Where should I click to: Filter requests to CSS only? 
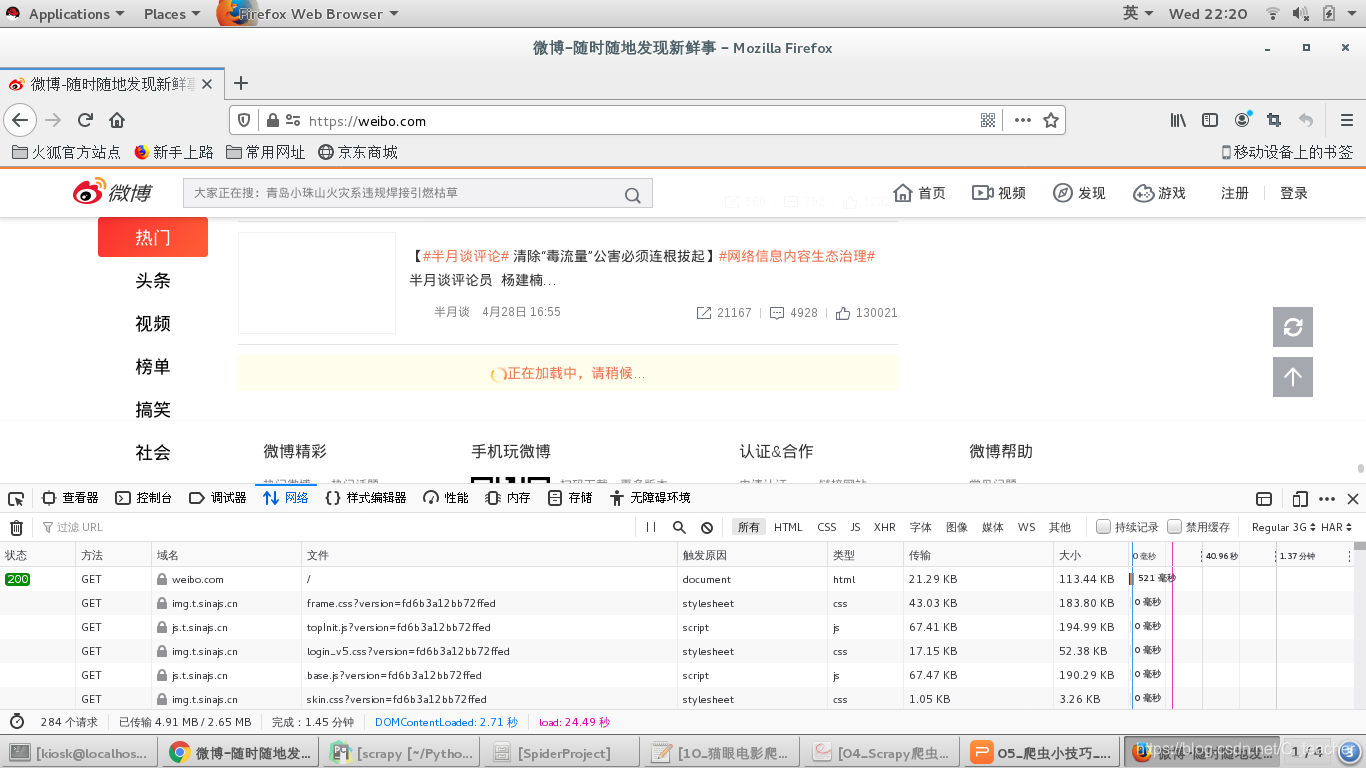pos(826,527)
